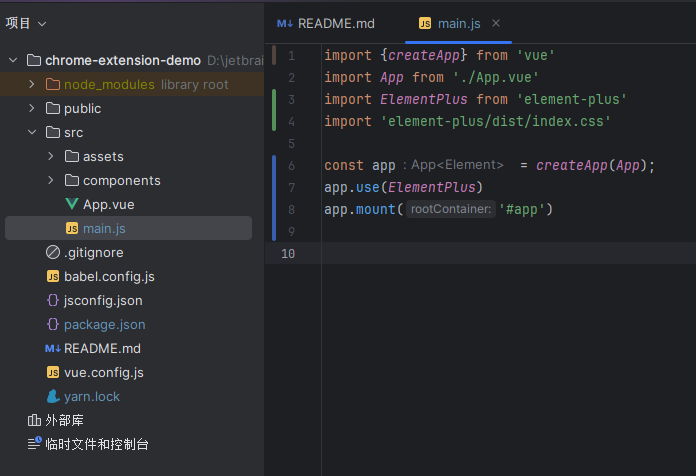
Task: Expand the components folder
Action: pos(51,180)
